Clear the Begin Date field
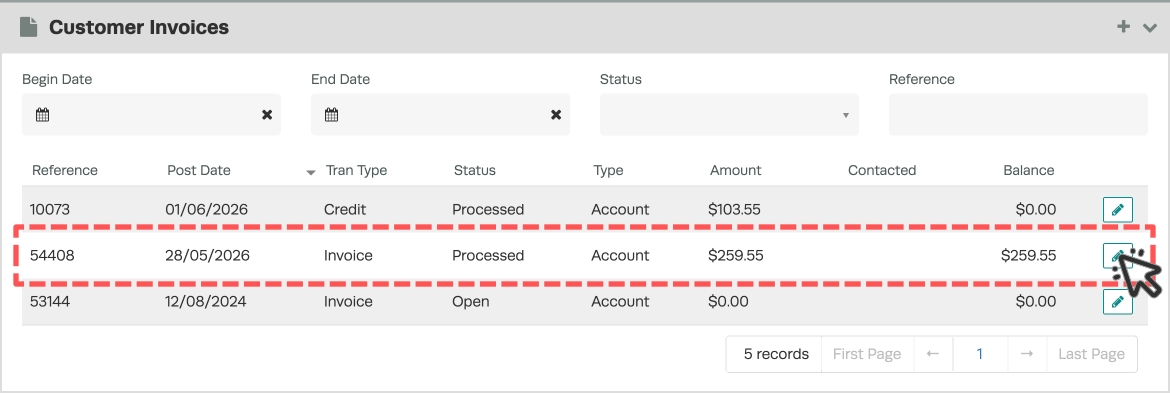This screenshot has height=393, width=1170. 266,115
